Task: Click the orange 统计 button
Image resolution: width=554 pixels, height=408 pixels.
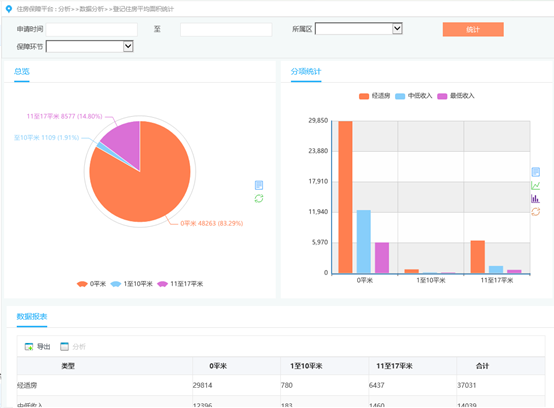Action: click(x=473, y=29)
